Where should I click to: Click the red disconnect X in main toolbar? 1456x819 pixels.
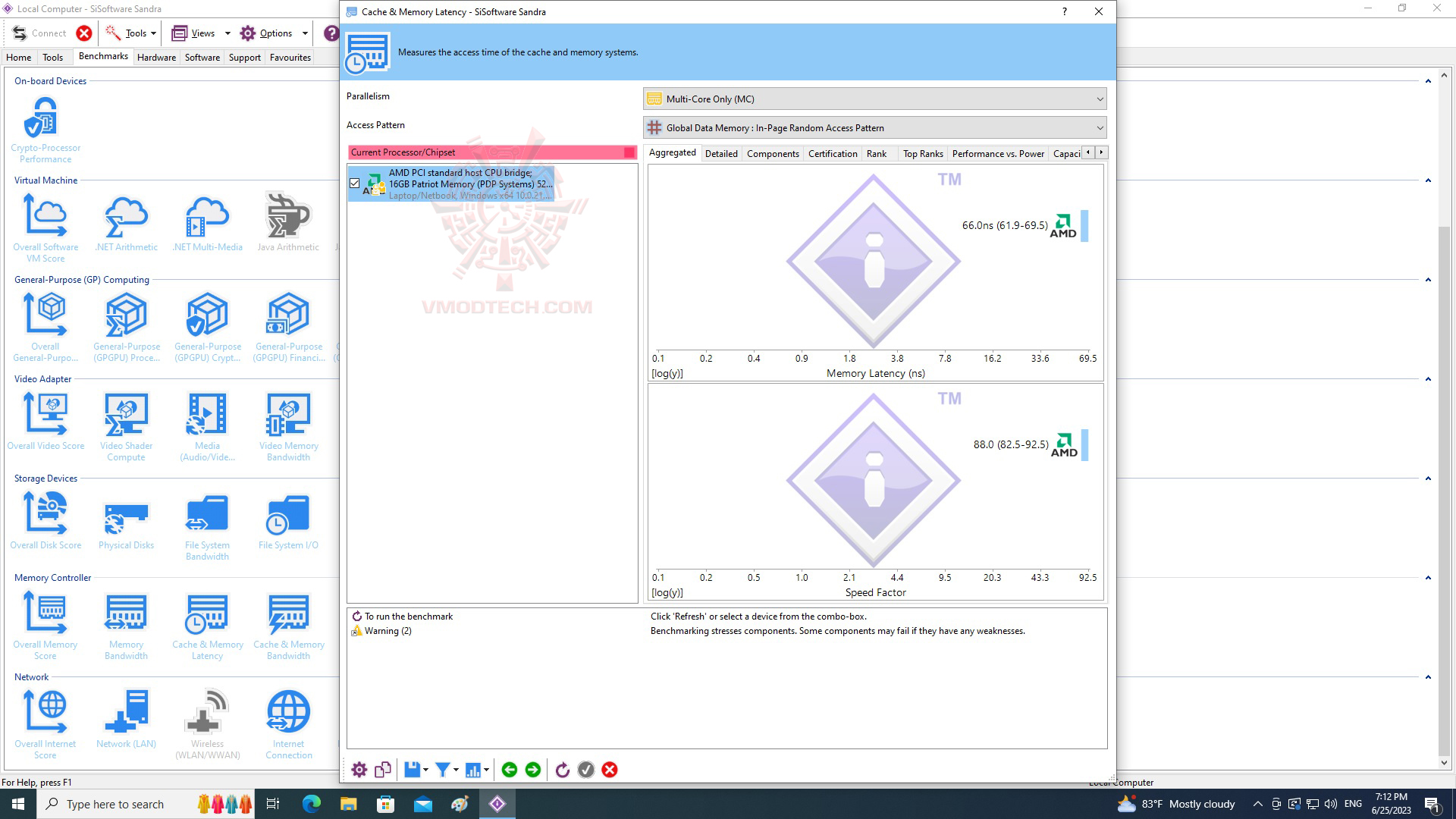pos(84,33)
